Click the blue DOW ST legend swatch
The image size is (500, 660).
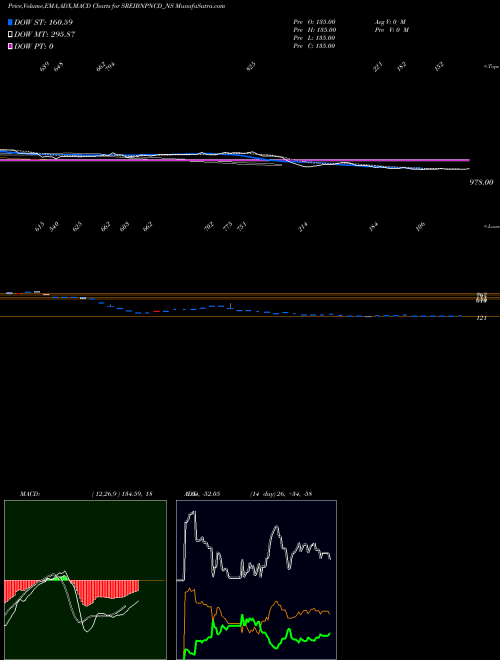coord(10,22)
